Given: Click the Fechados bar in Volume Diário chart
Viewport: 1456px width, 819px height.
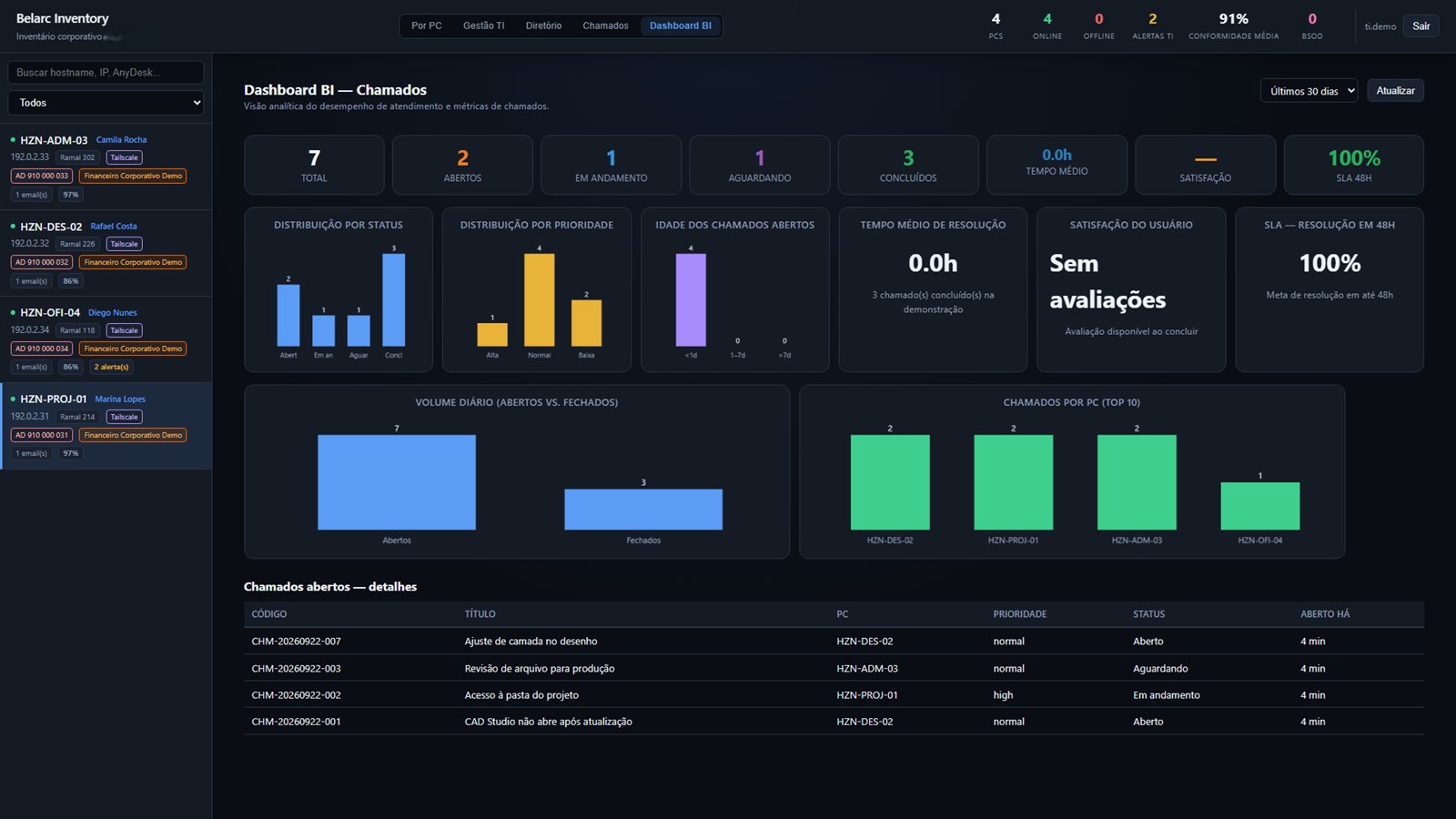Looking at the screenshot, I should [643, 510].
